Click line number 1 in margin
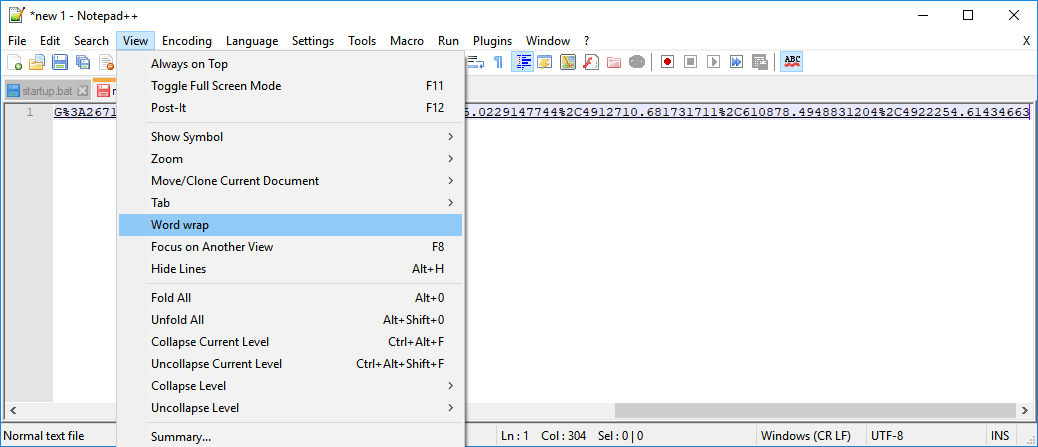This screenshot has height=447, width=1038. pyautogui.click(x=30, y=113)
